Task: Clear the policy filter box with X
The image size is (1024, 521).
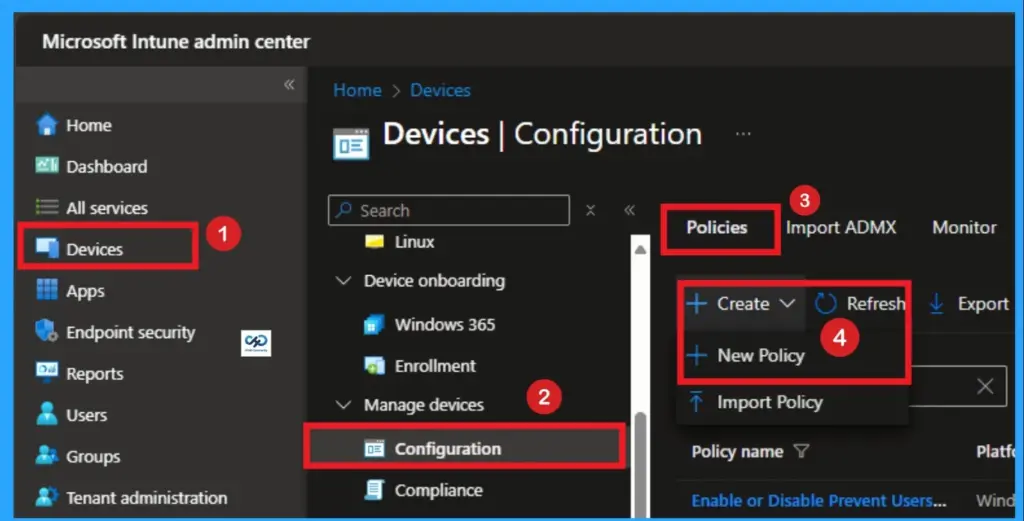Action: (985, 386)
